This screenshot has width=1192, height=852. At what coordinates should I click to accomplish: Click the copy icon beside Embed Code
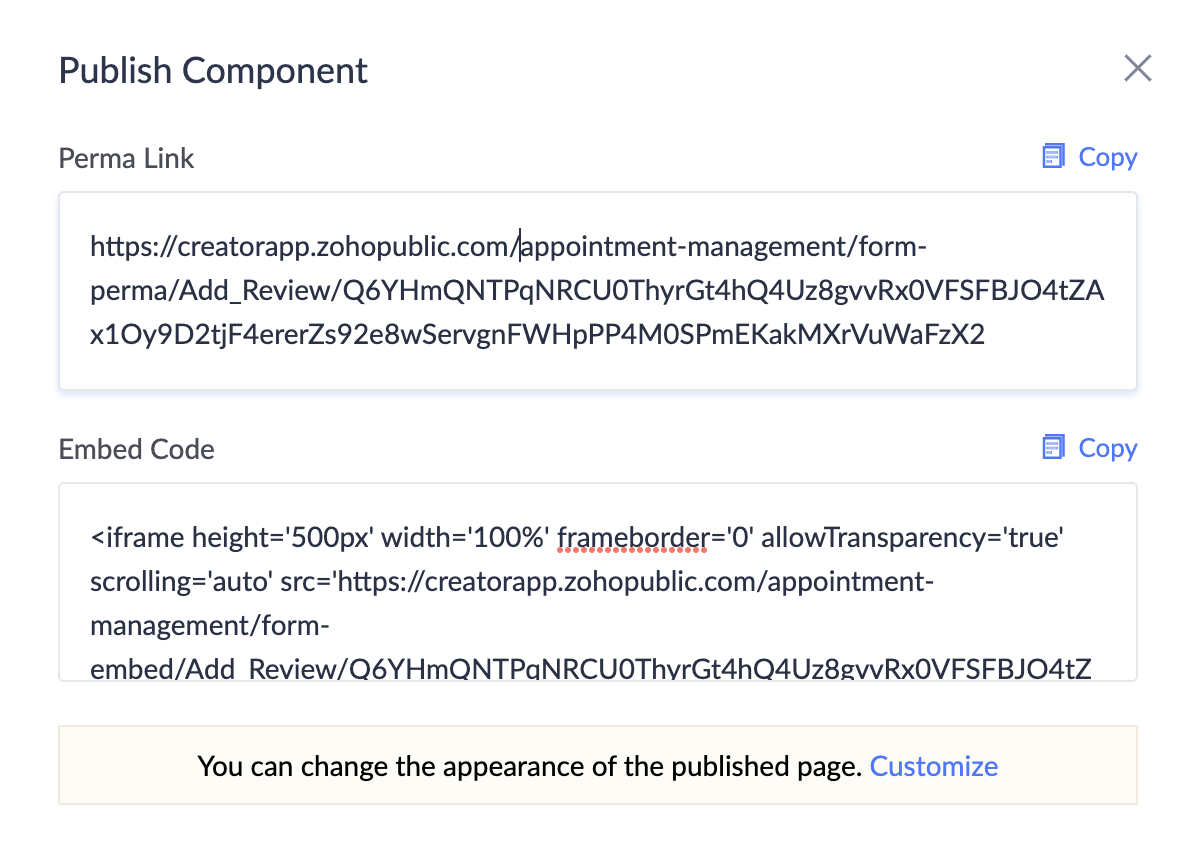(x=1051, y=448)
